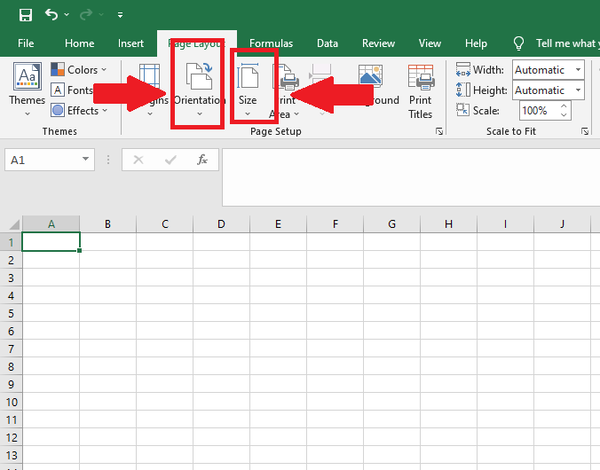Switch to the Insert tab
The image size is (600, 470).
(130, 43)
